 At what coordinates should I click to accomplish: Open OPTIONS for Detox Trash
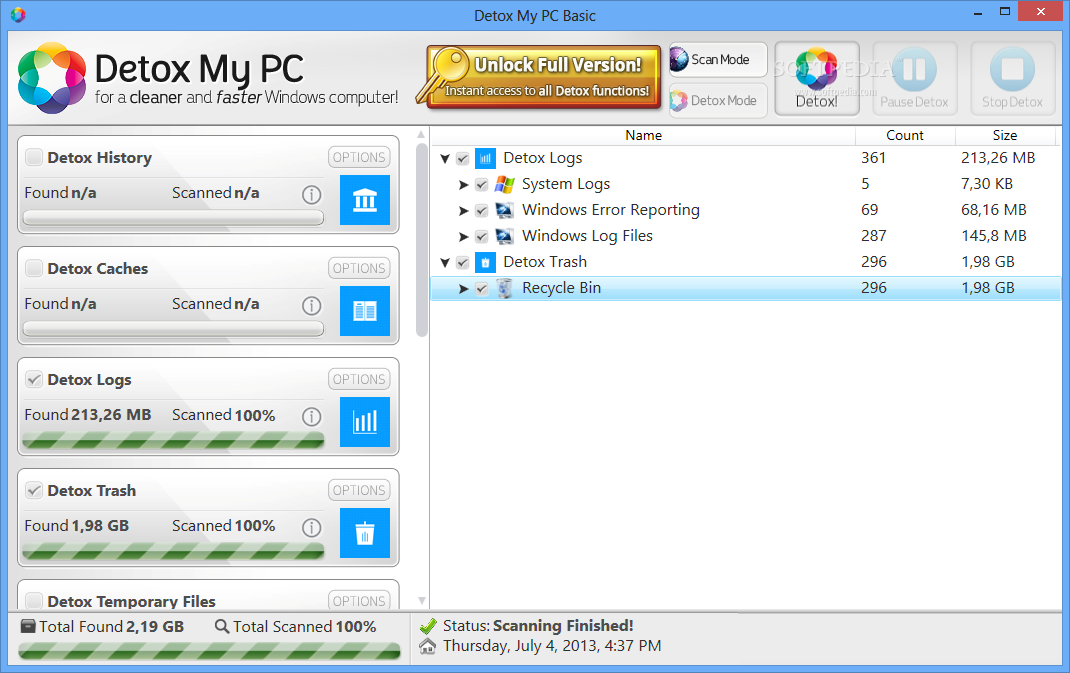(x=359, y=490)
